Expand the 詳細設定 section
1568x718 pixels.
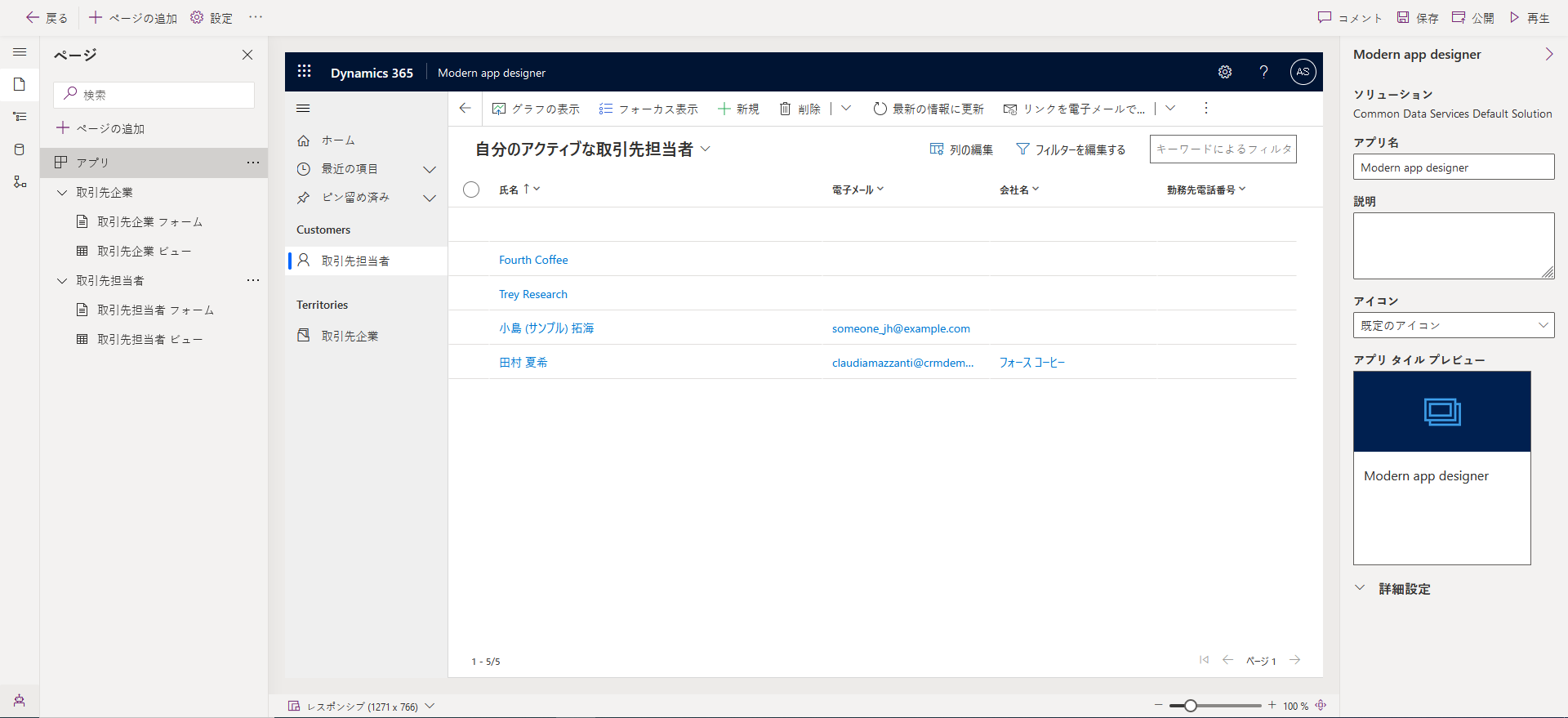[1392, 589]
